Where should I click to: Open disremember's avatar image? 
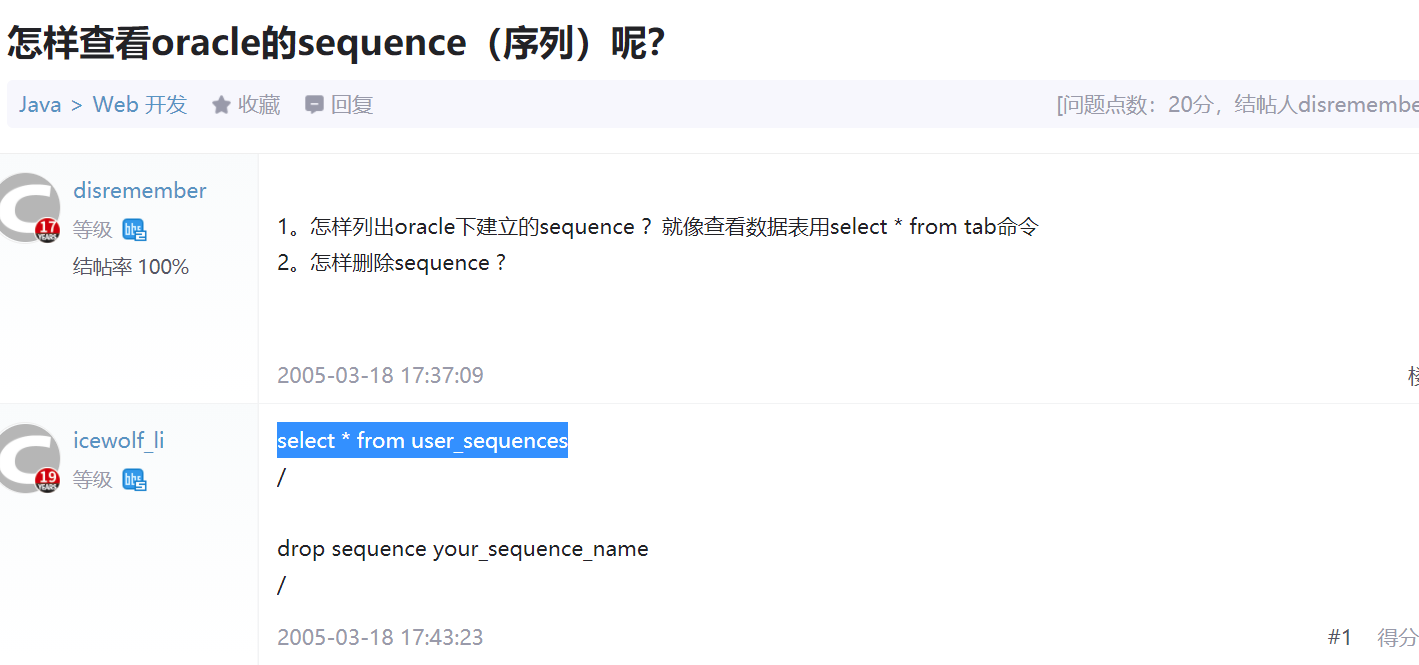28,208
